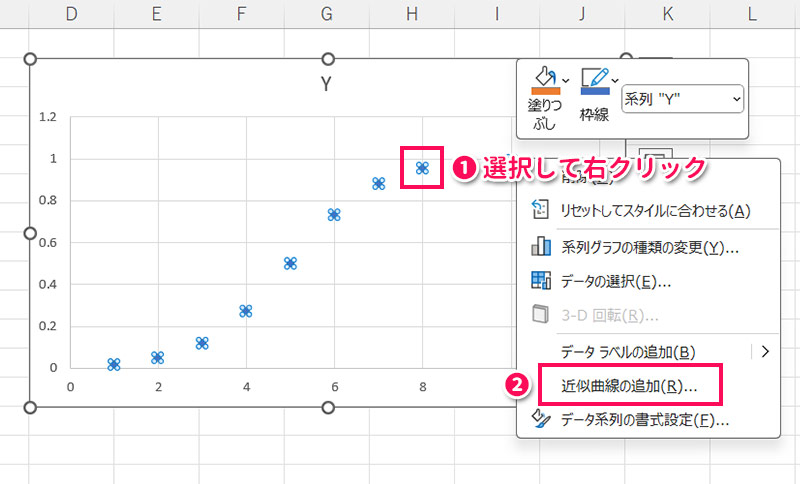
Task: Click the format data series paint icon
Action: (x=541, y=418)
